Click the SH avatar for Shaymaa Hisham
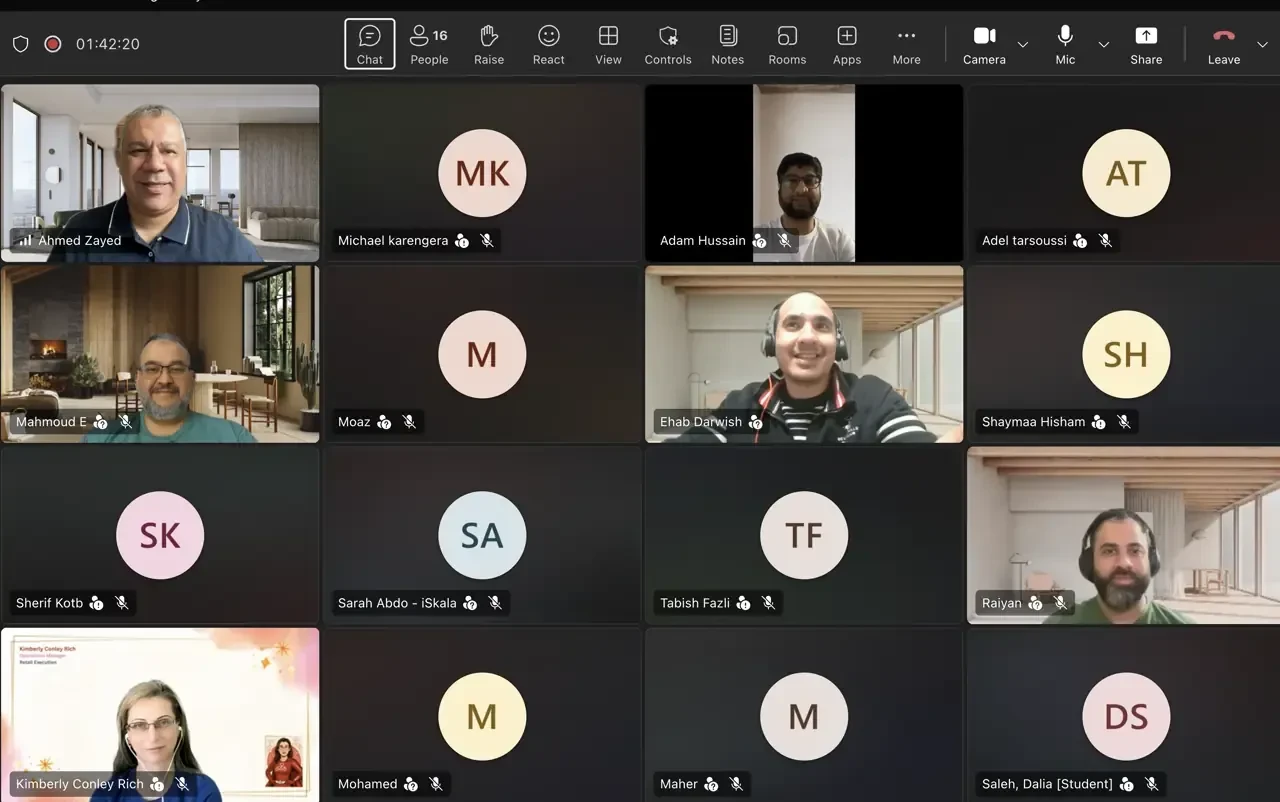Screen dimensions: 1280x802 coord(1126,354)
